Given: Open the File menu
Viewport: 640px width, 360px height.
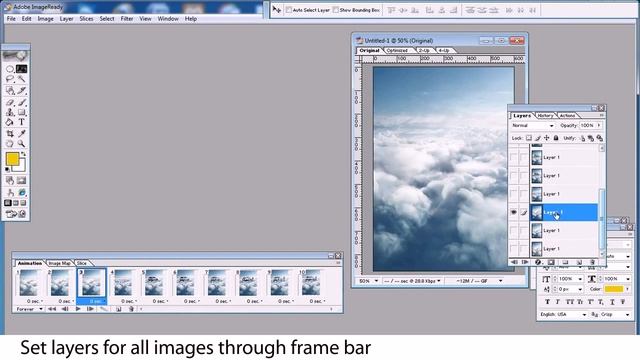Looking at the screenshot, I should (x=11, y=19).
